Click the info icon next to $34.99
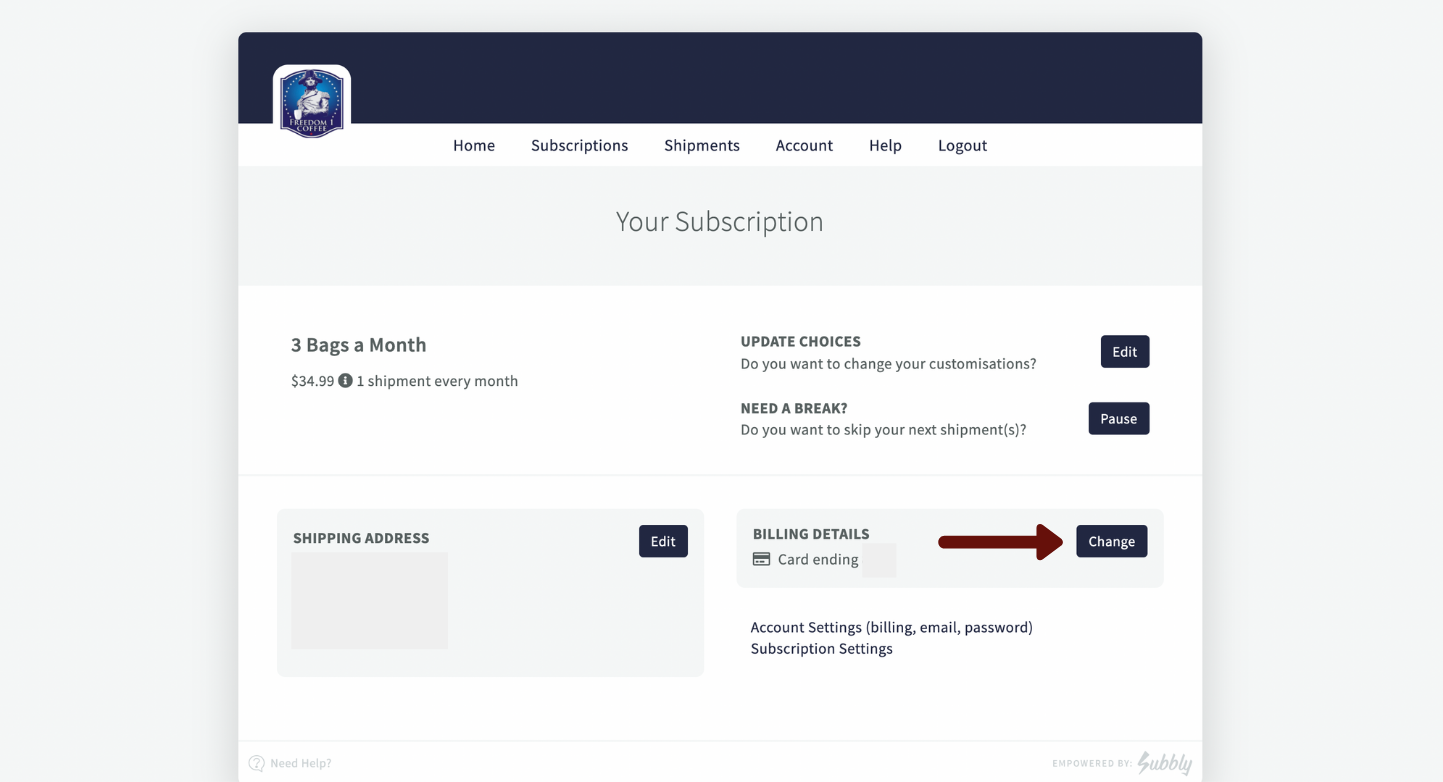This screenshot has width=1443, height=782. (x=346, y=381)
